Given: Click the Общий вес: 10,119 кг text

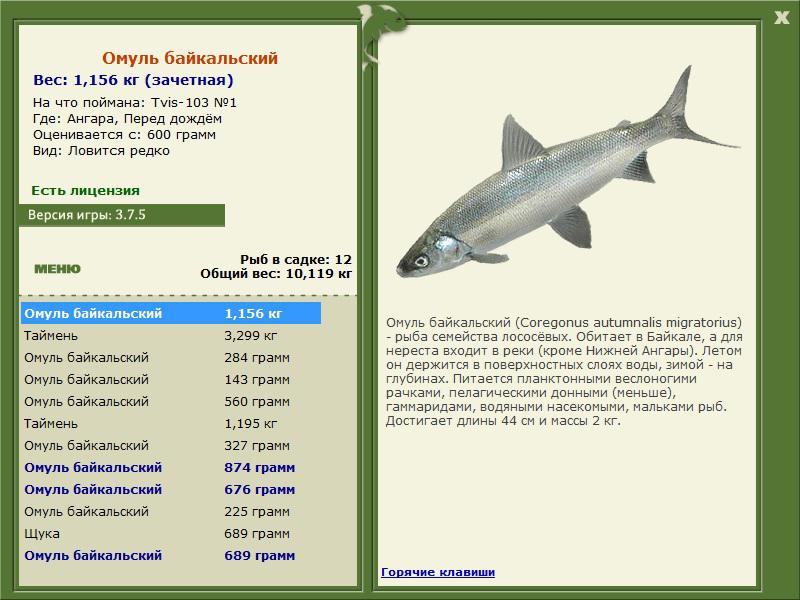Looking at the screenshot, I should [276, 273].
